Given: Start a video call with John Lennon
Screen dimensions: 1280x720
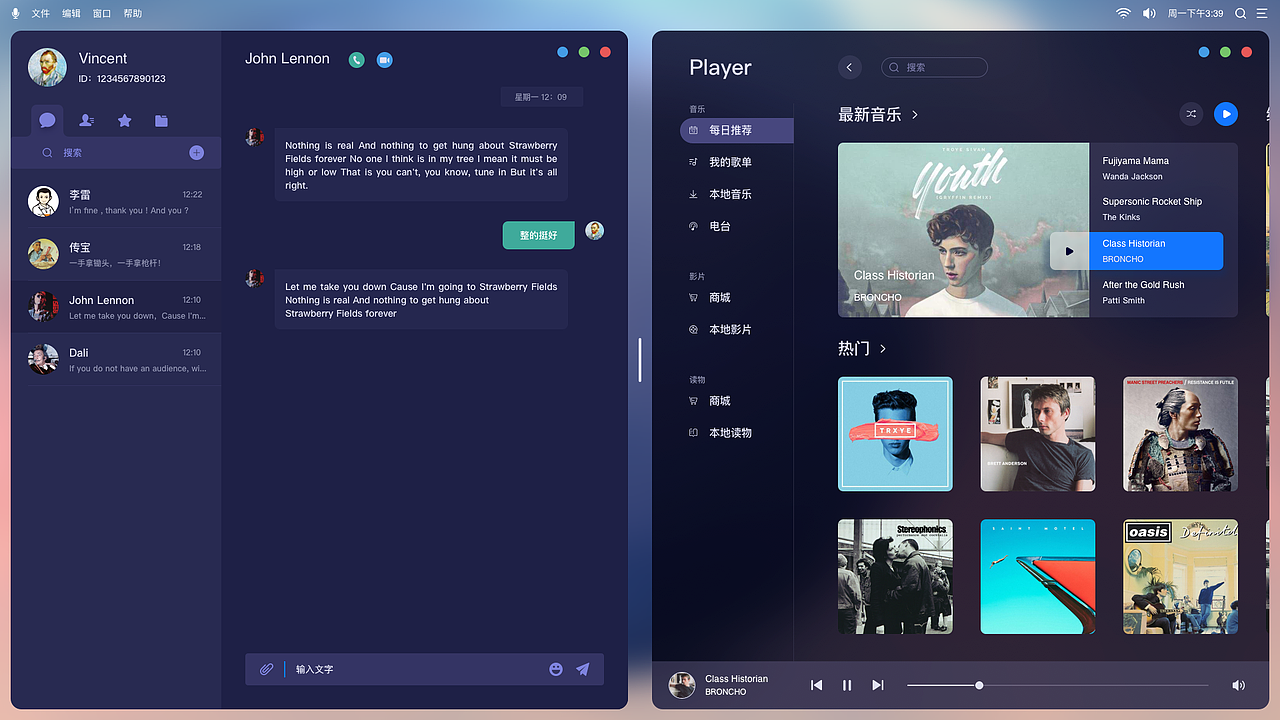Looking at the screenshot, I should click(384, 60).
